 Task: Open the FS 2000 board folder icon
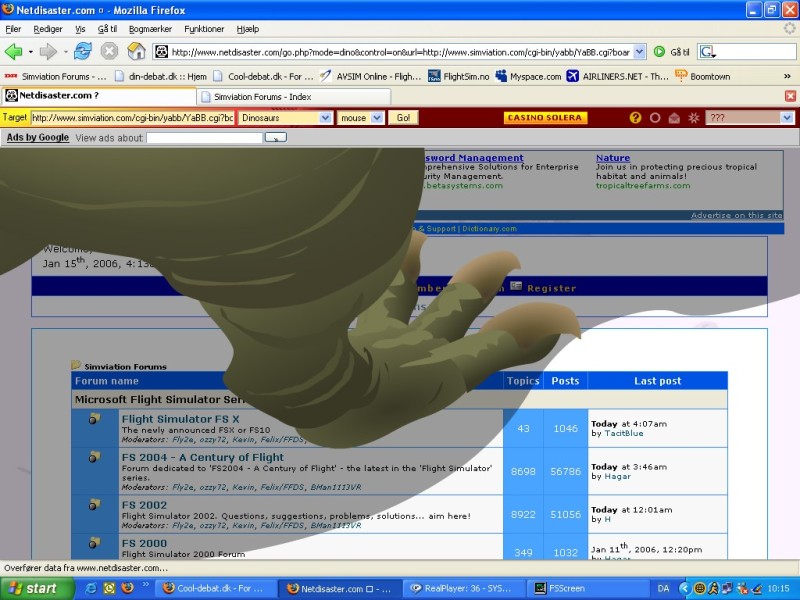(94, 543)
